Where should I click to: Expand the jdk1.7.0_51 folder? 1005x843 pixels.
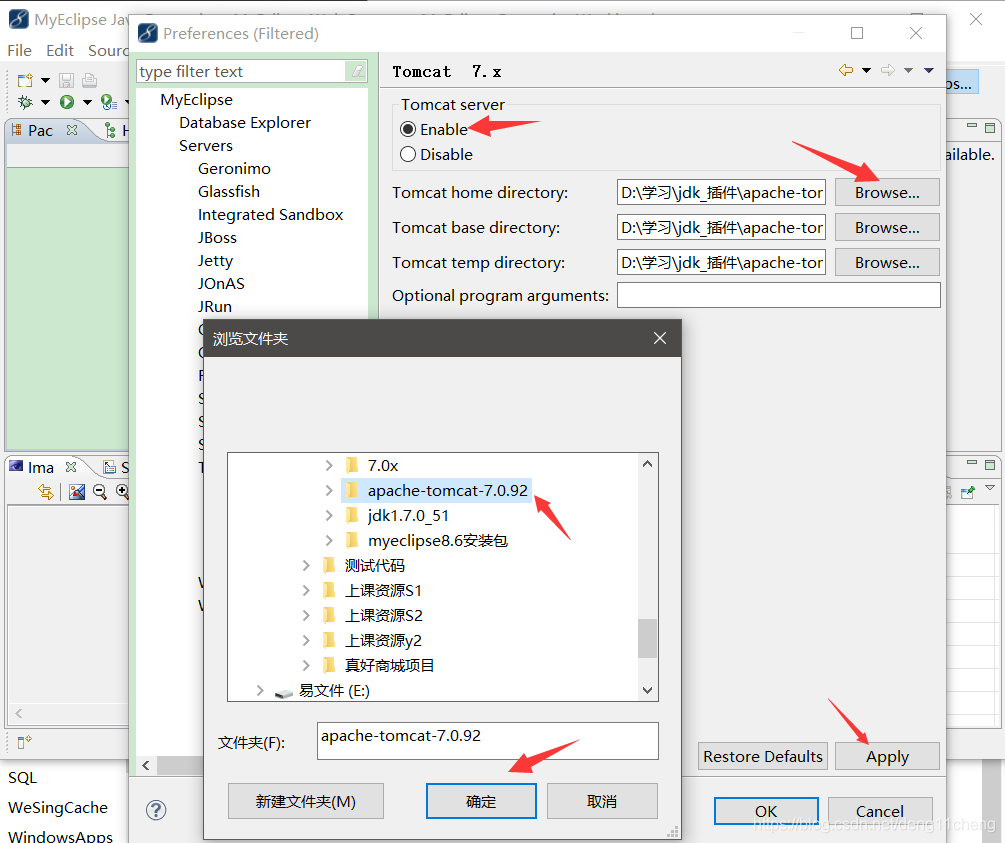click(x=329, y=515)
